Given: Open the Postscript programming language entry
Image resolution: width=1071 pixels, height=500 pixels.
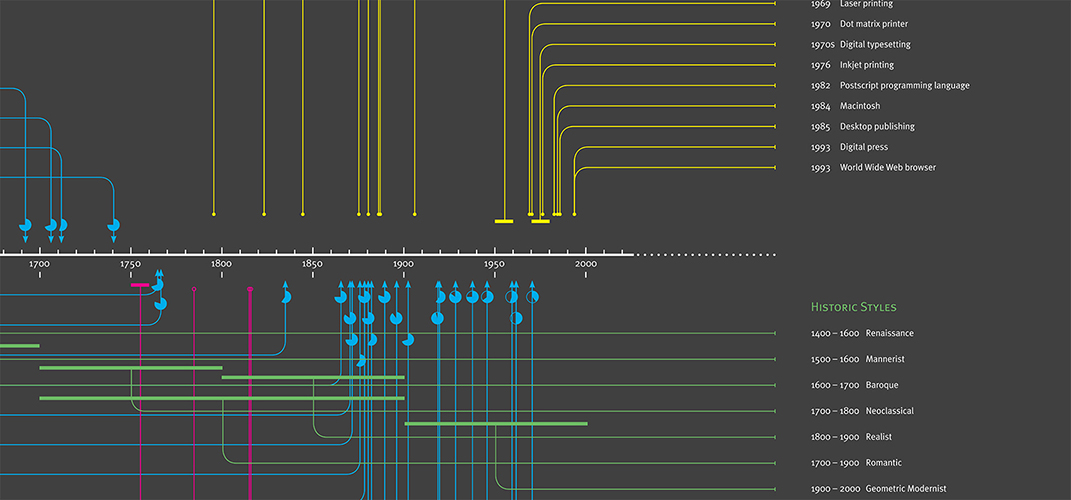Looking at the screenshot, I should point(890,86).
